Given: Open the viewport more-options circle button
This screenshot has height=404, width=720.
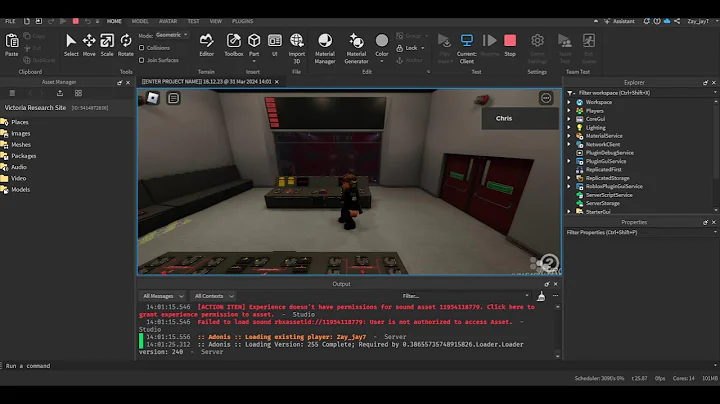Looking at the screenshot, I should pos(546,98).
